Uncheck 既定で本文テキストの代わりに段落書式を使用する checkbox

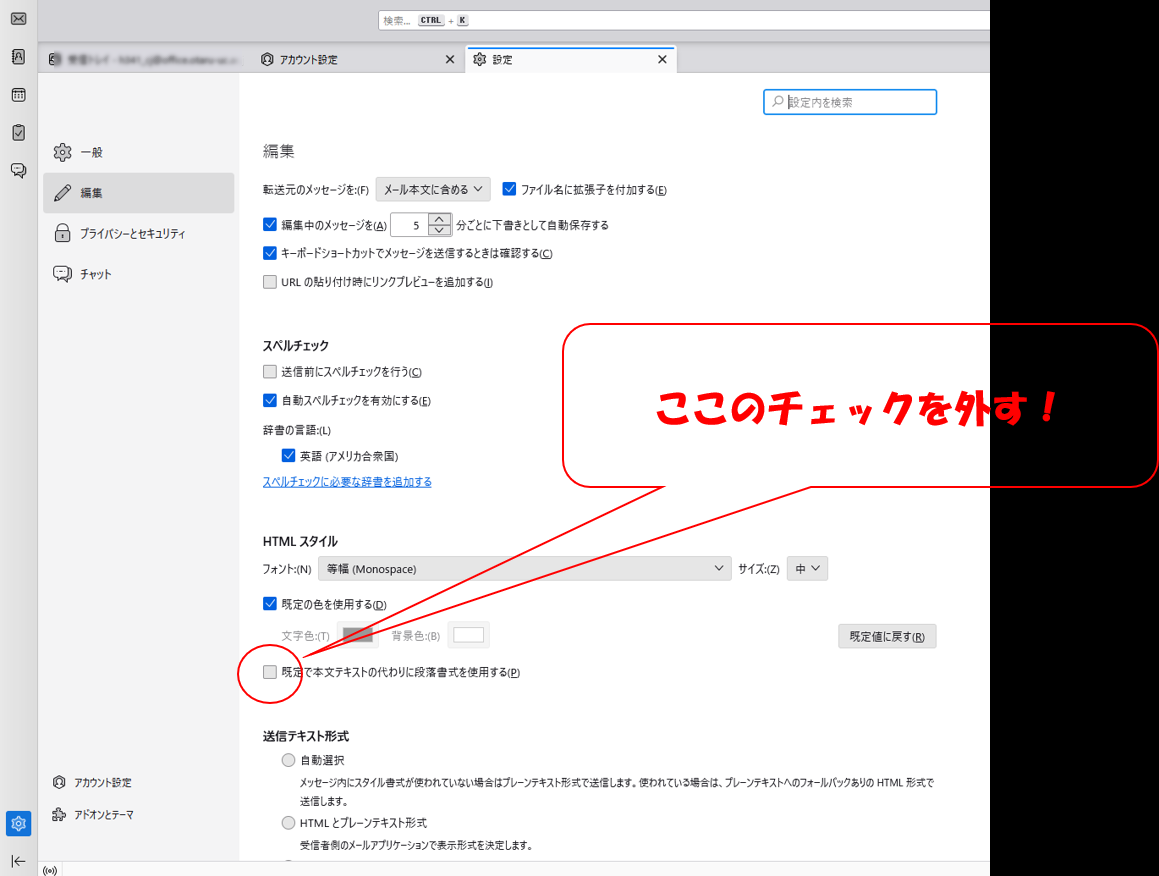coord(270,672)
